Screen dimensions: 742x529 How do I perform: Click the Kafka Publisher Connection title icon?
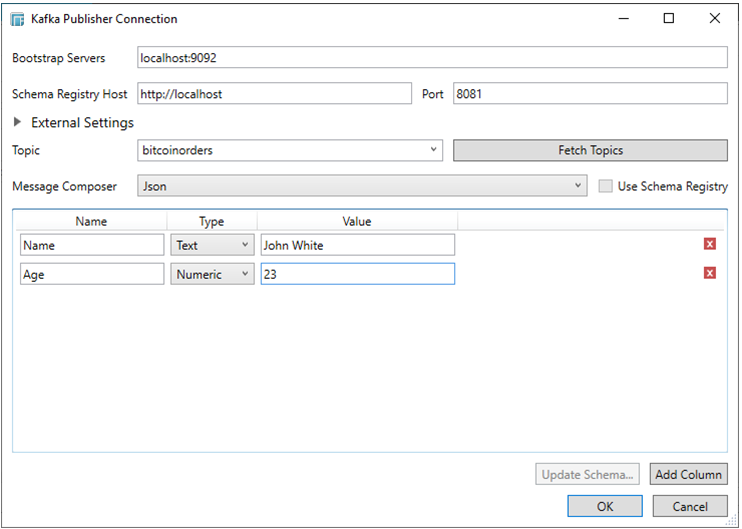tap(17, 19)
